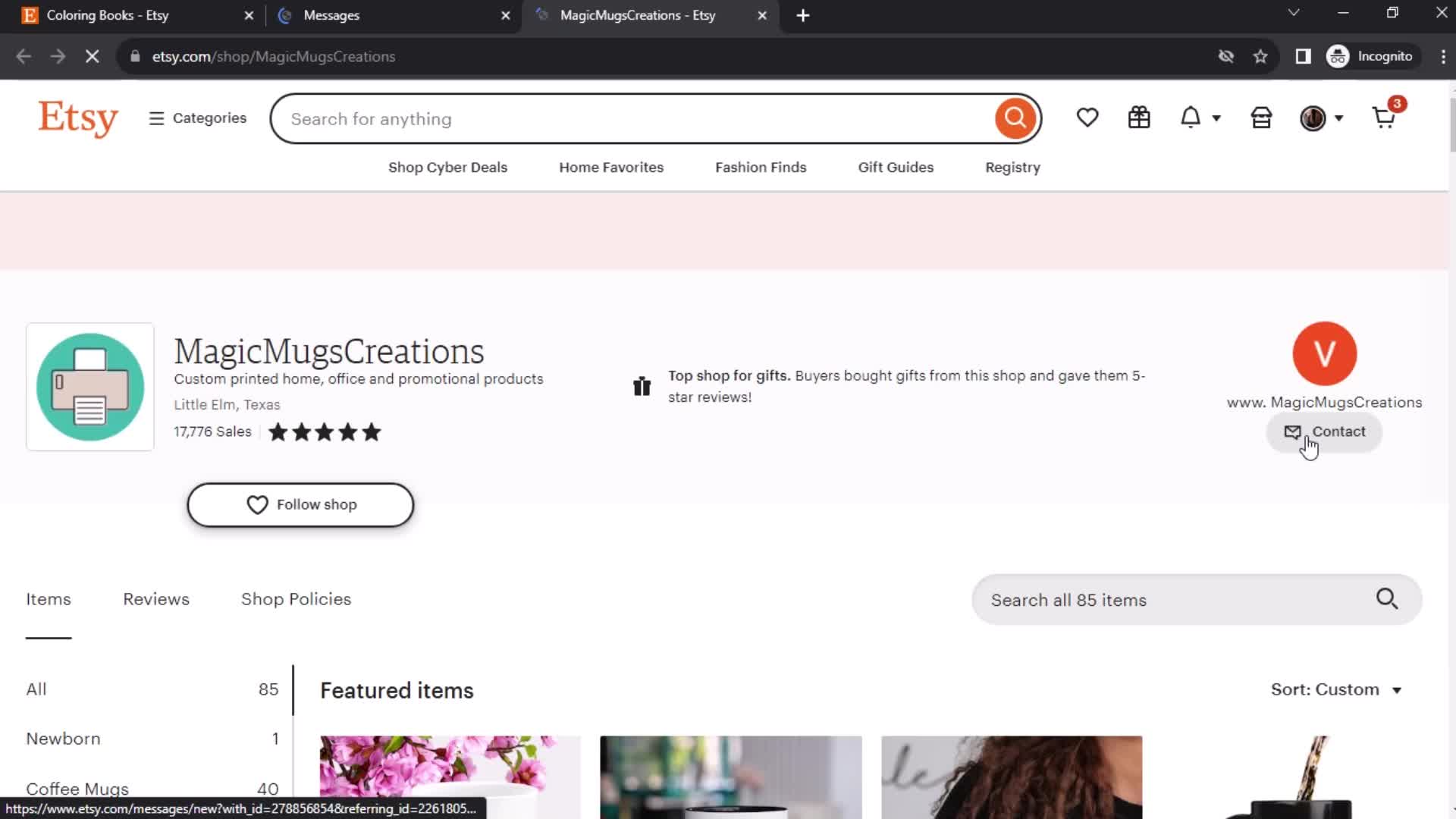Close the Coloring Books - Etsy tab
Viewport: 1456px width, 819px height.
[249, 16]
